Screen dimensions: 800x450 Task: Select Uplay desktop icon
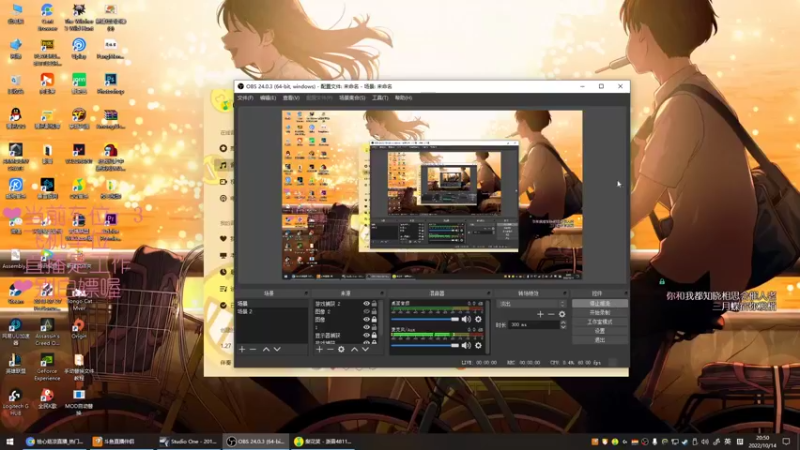(79, 48)
